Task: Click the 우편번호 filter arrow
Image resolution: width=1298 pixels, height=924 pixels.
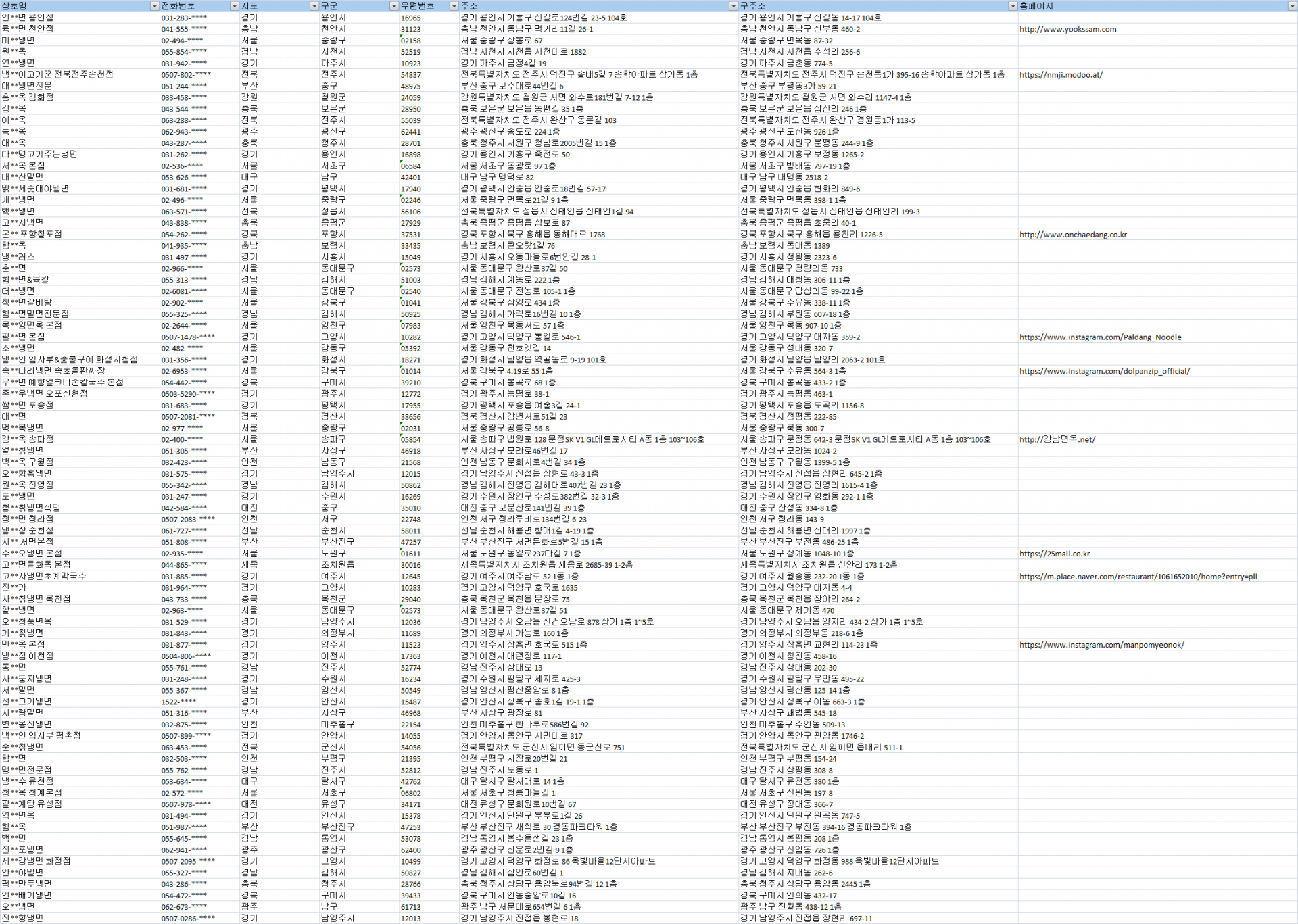Action: click(454, 6)
